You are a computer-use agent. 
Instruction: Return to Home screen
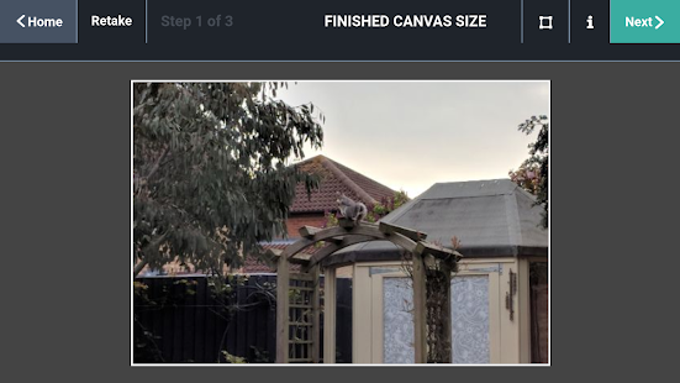coord(39,21)
